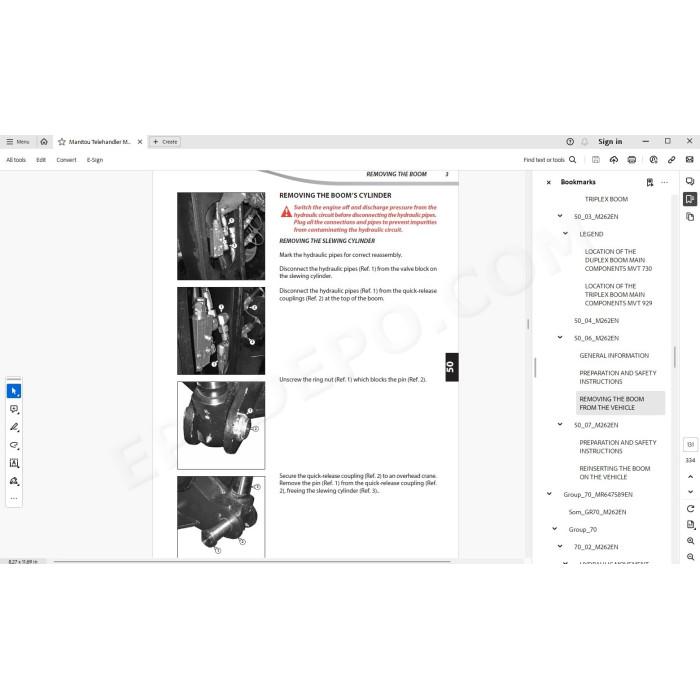Click the copy link icon
700x700 pixels.
tap(671, 160)
